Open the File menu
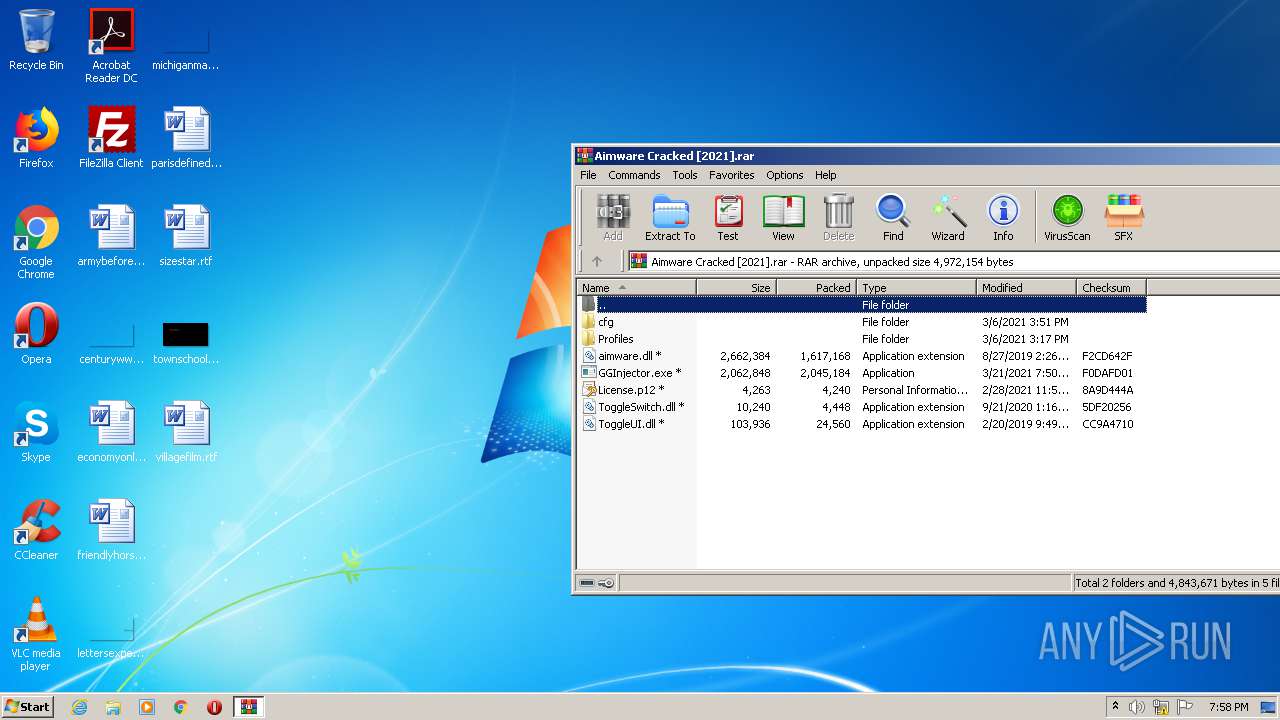The height and width of the screenshot is (720, 1280). (x=588, y=175)
